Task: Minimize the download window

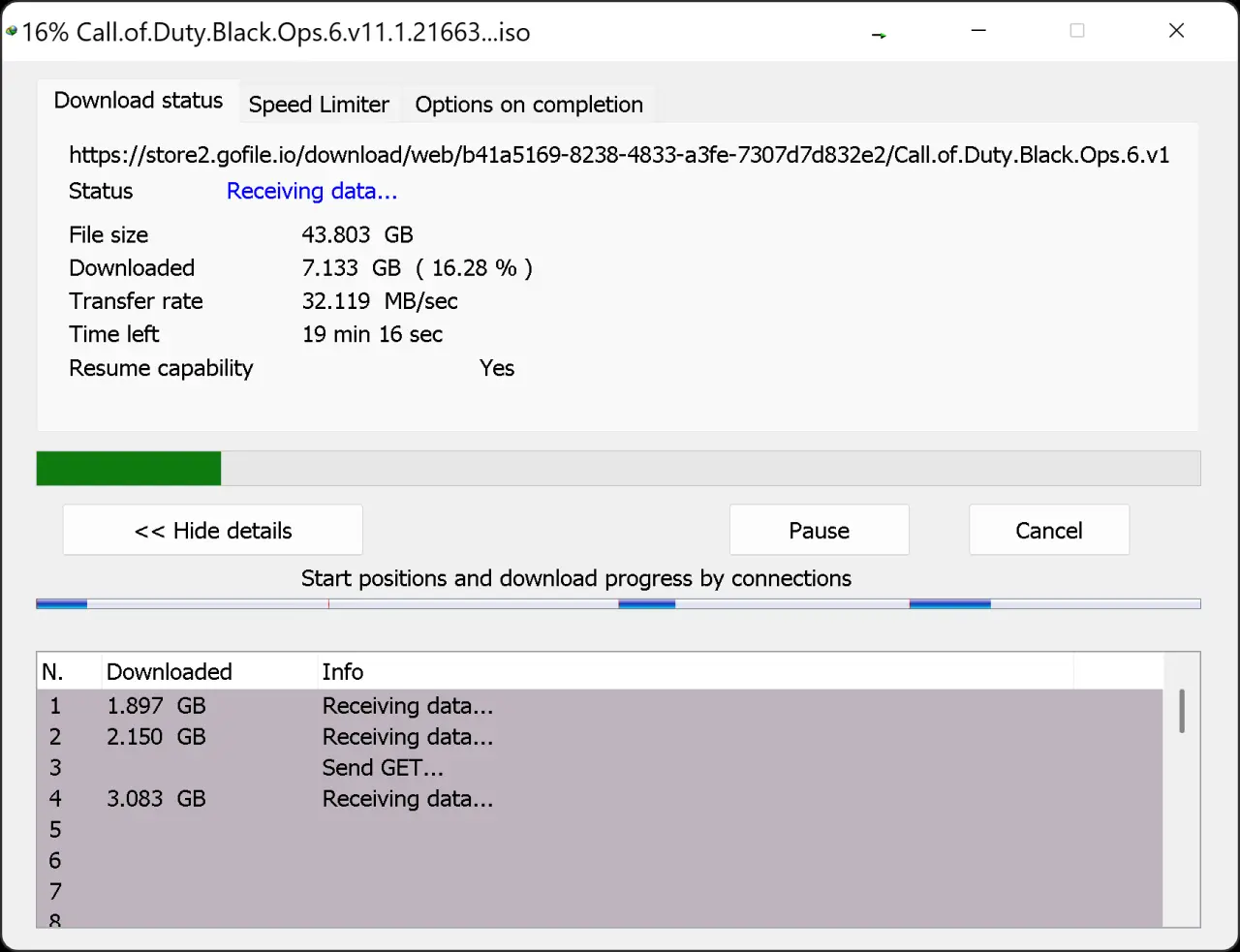Action: 978,31
